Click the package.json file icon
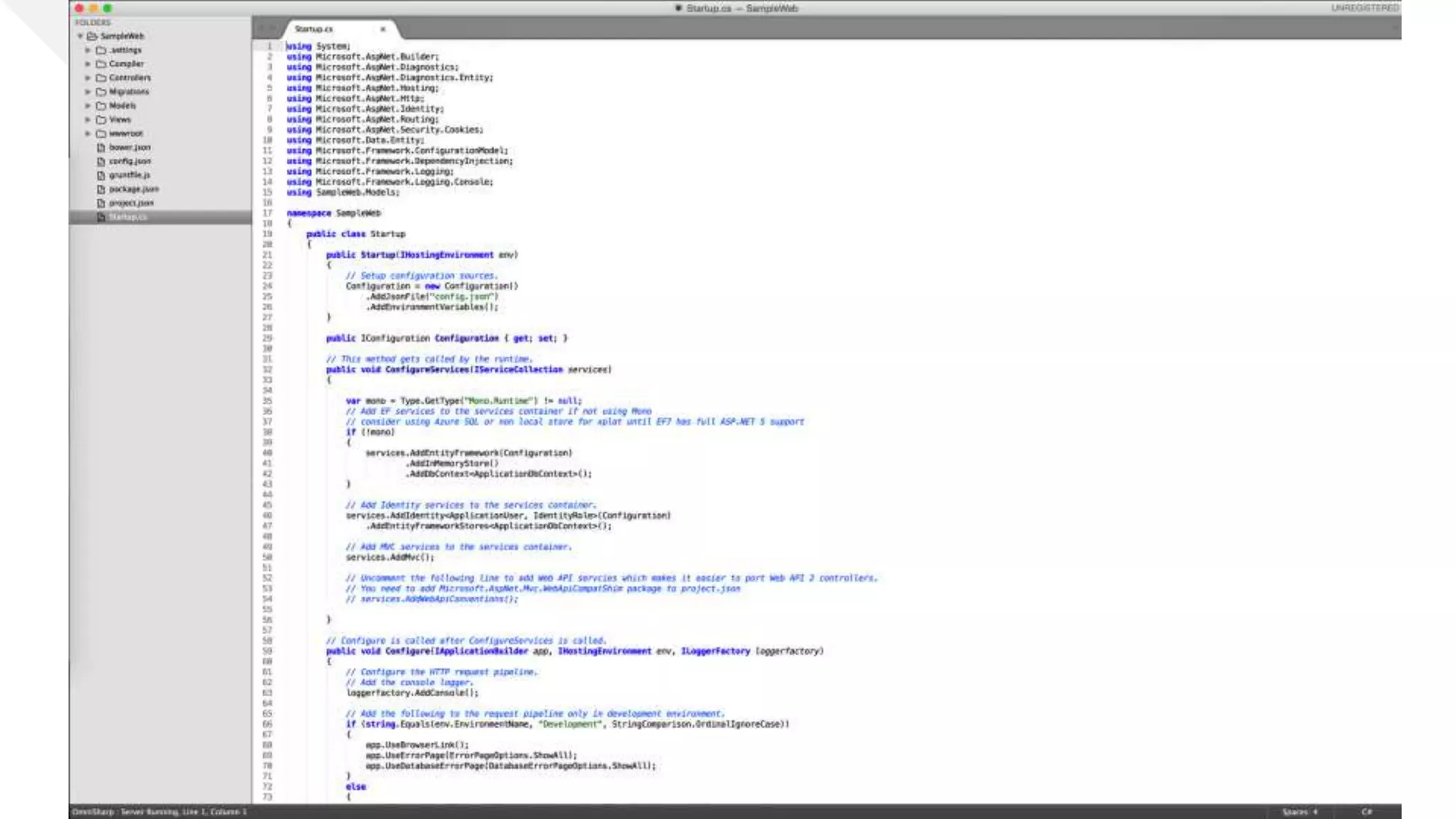 101,189
